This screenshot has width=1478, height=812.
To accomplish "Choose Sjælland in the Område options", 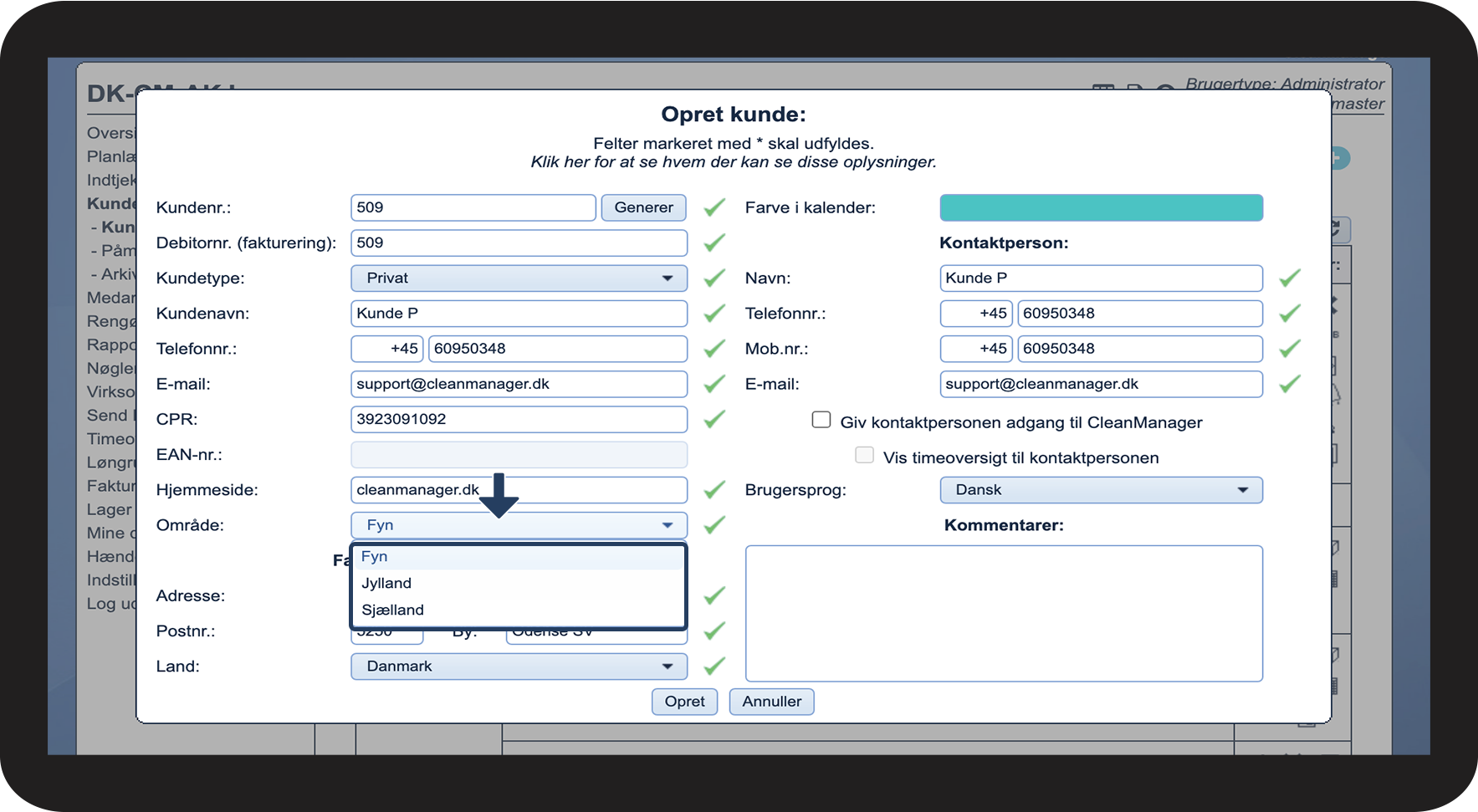I will 392,610.
